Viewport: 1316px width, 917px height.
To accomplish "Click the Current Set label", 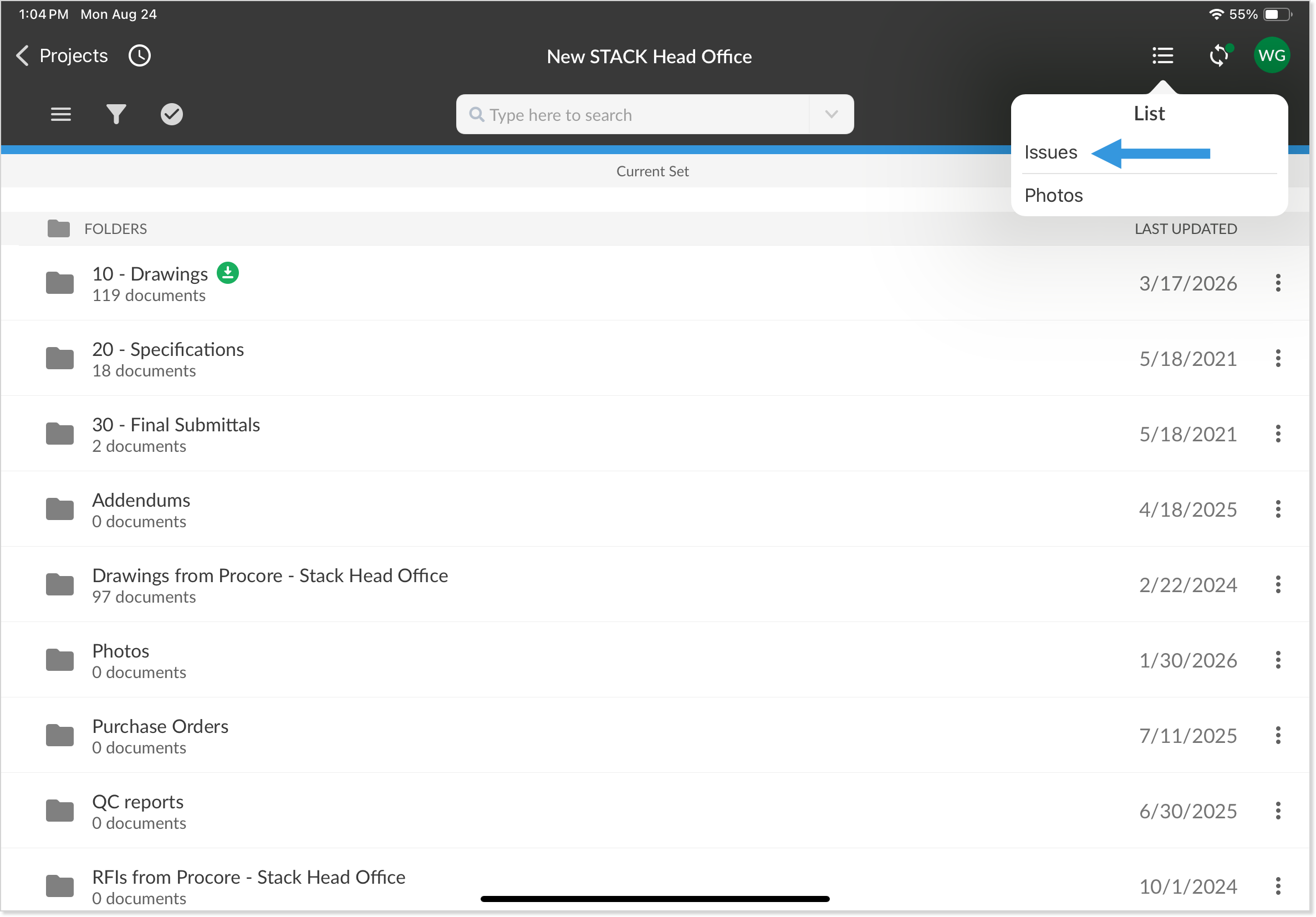I will click(x=652, y=171).
